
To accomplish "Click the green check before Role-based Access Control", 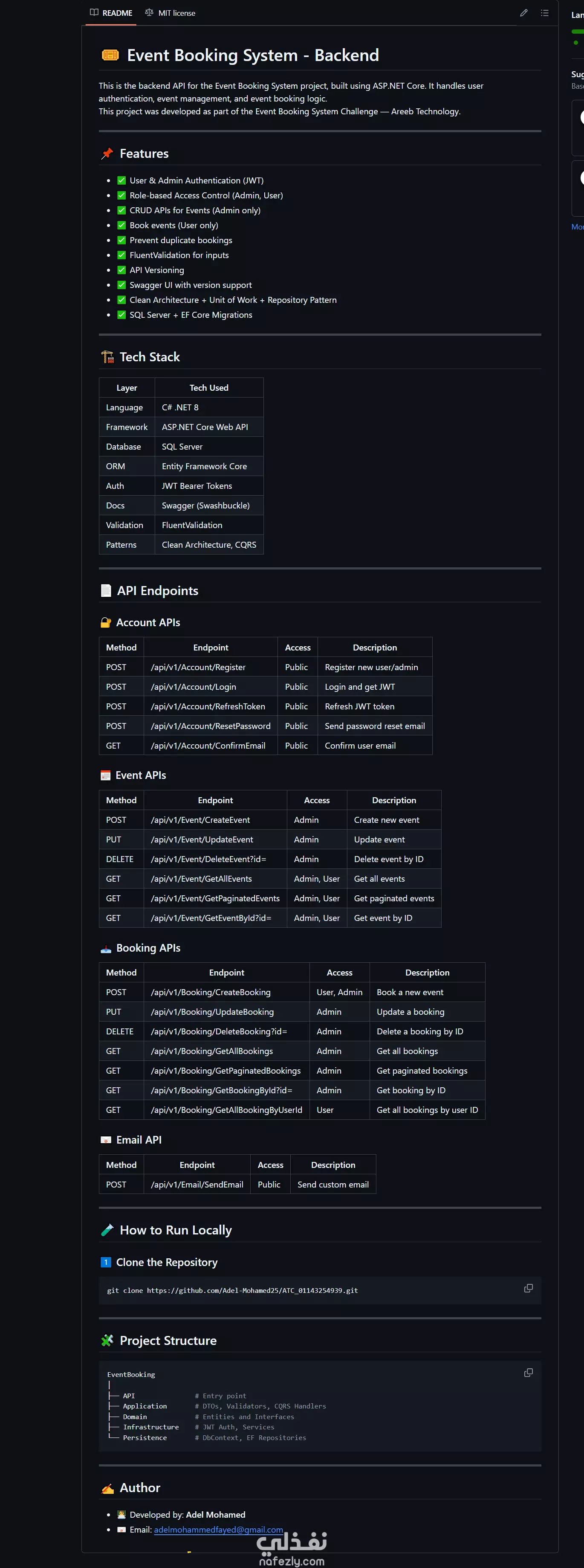I will [x=121, y=195].
